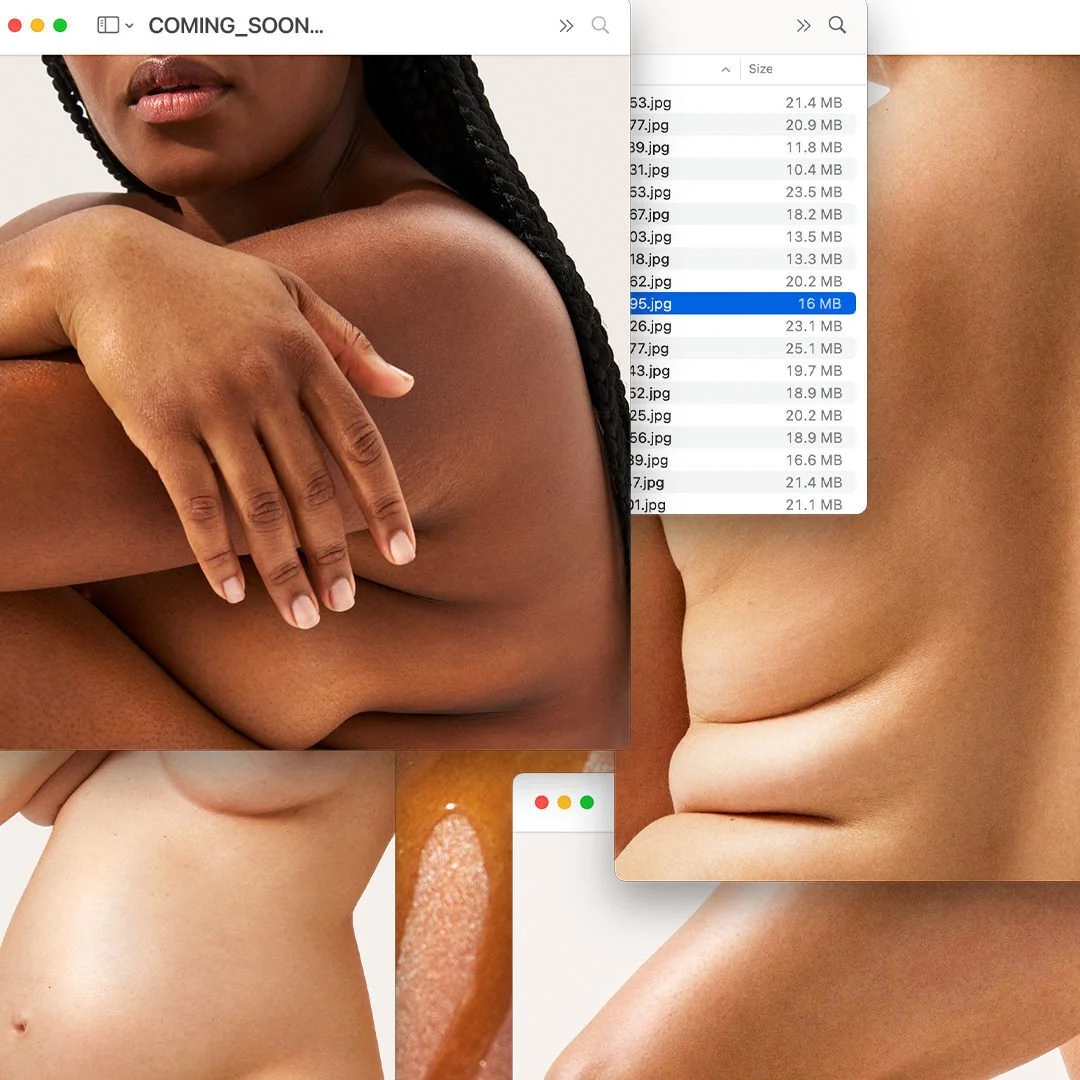Screen dimensions: 1080x1080
Task: Select the 03.jpg file sized 13.5 MB
Action: 742,237
